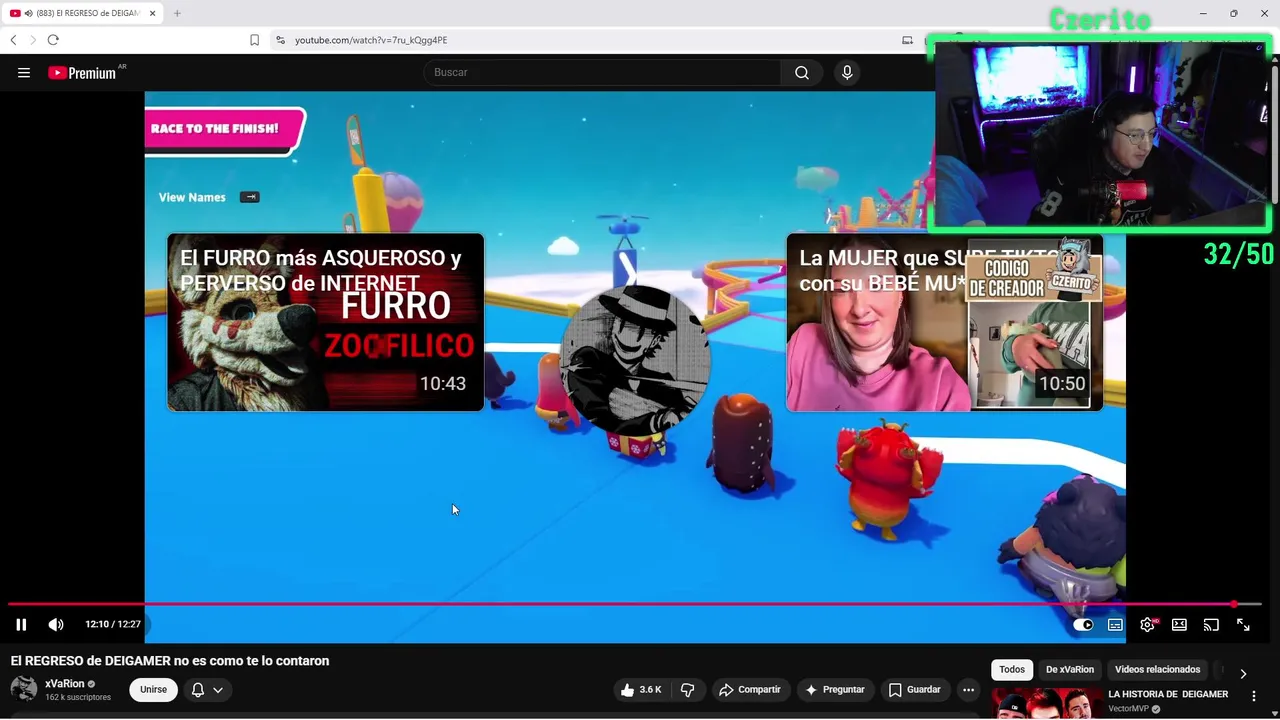Click the VectorMVP channel name
The width and height of the screenshot is (1280, 720).
1129,709
